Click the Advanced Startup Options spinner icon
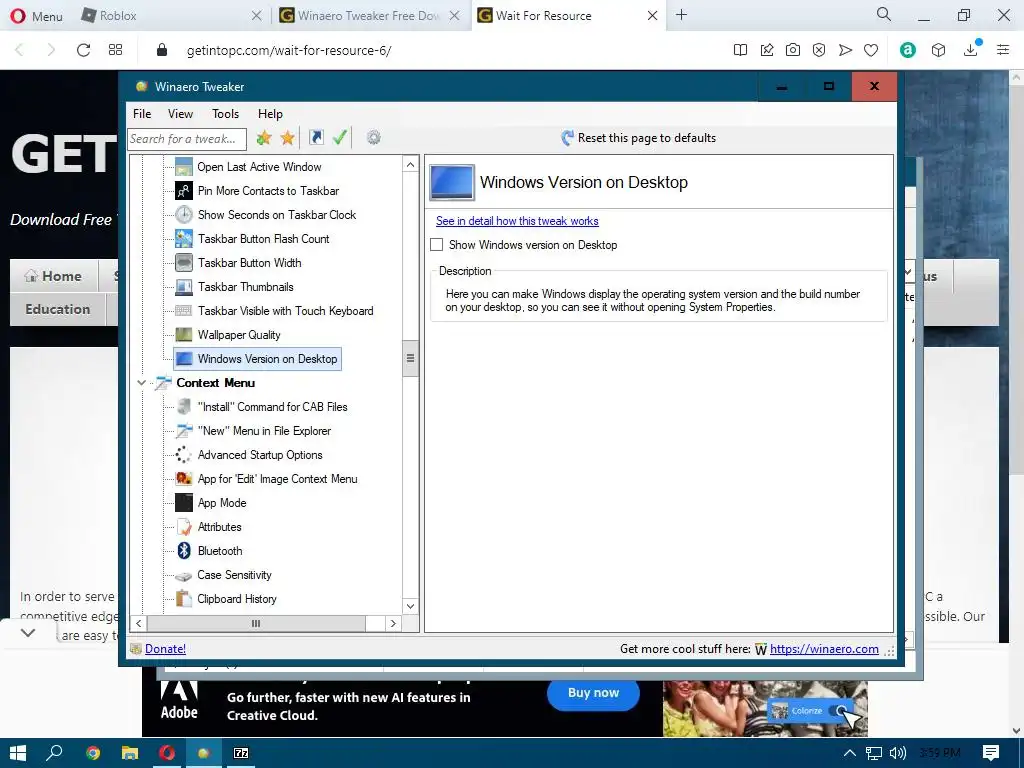Image resolution: width=1024 pixels, height=768 pixels. click(184, 455)
